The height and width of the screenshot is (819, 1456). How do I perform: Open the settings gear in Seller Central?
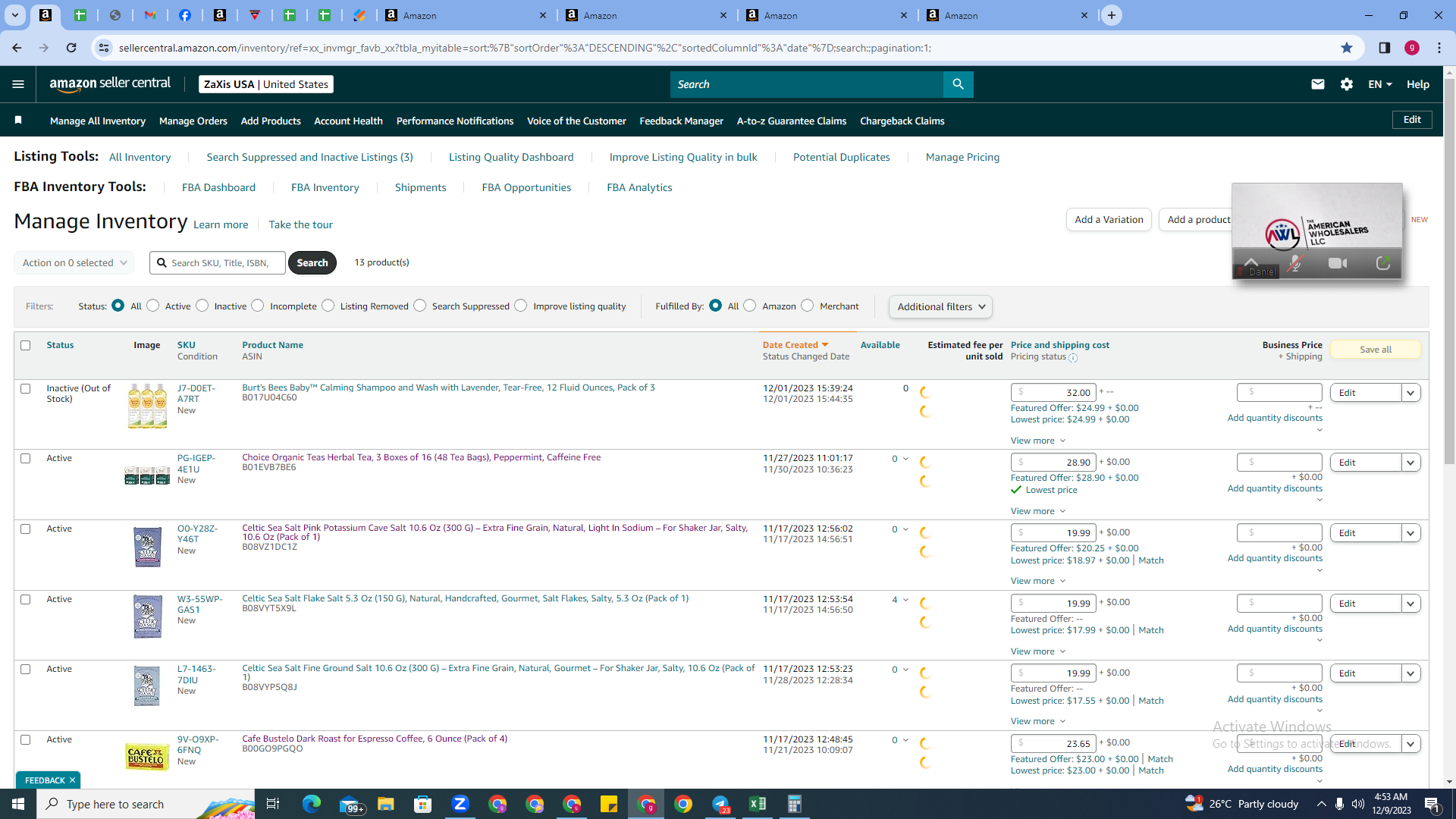click(x=1347, y=84)
